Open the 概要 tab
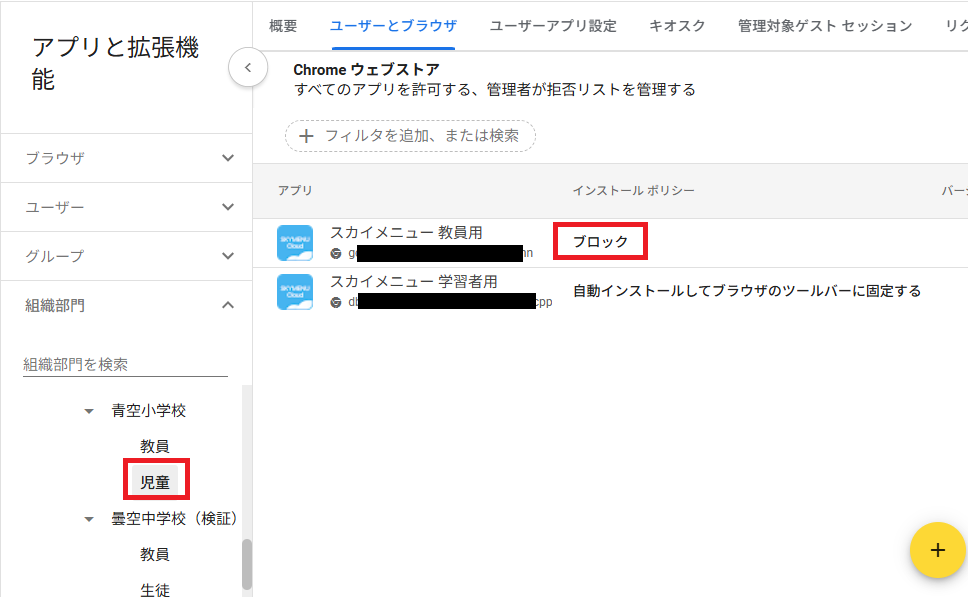The width and height of the screenshot is (968, 597). click(x=283, y=26)
